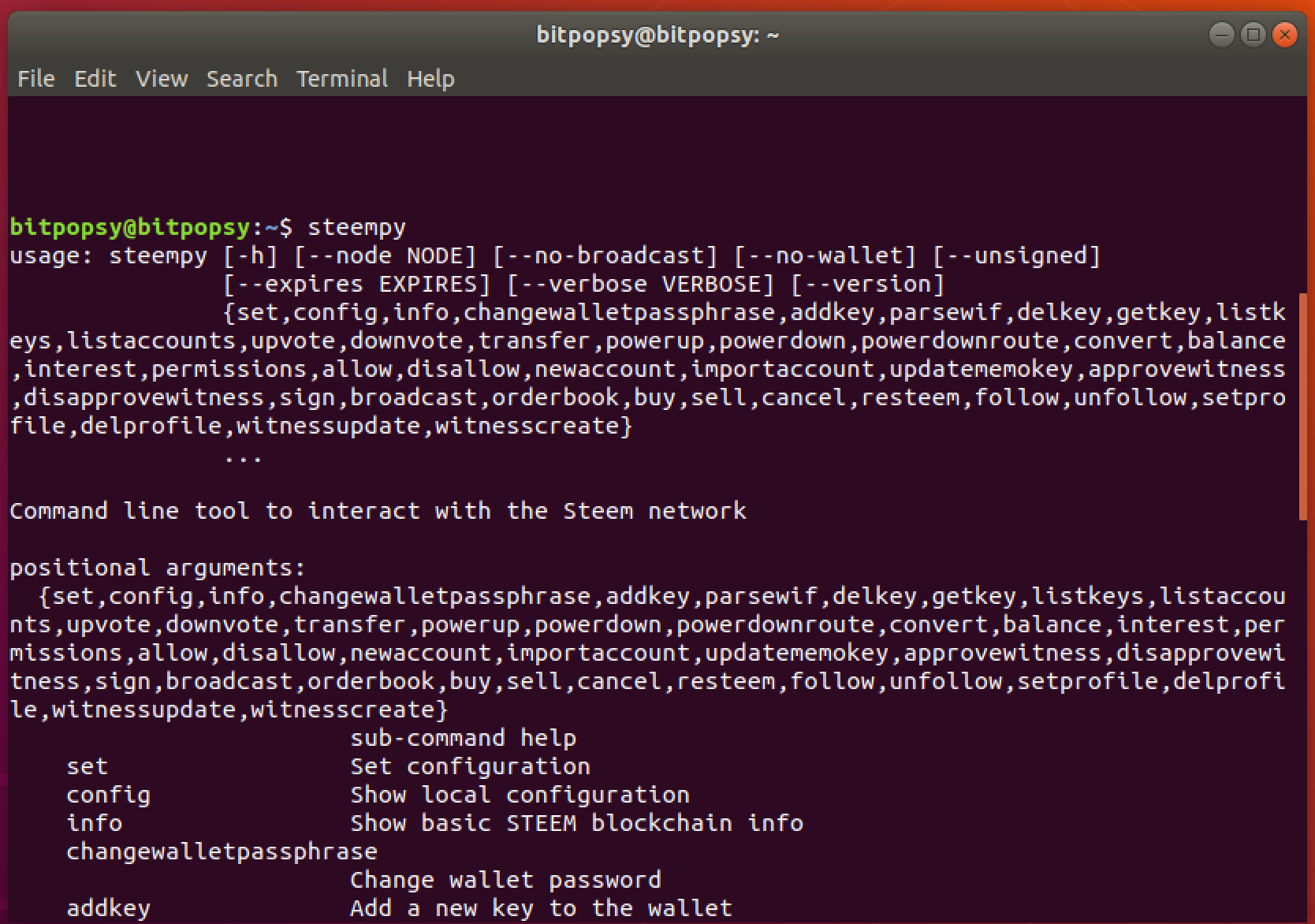1315x924 pixels.
Task: Click the 'sub-command help' text
Action: 464,738
